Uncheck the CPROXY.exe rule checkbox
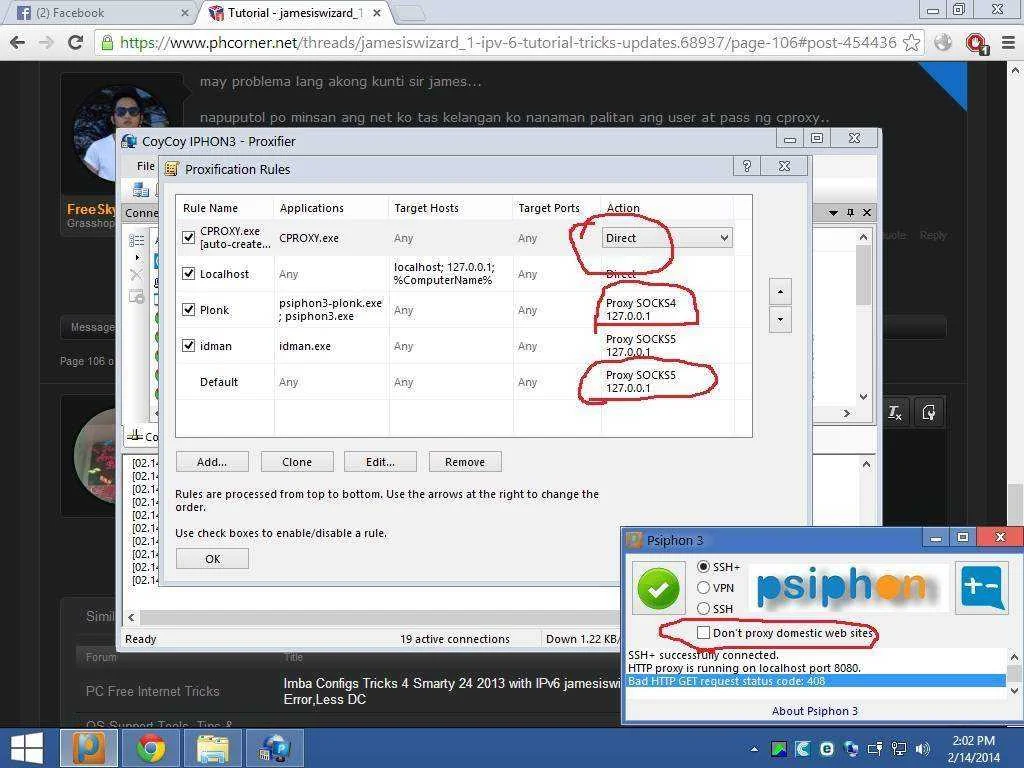This screenshot has width=1024, height=768. [x=188, y=238]
